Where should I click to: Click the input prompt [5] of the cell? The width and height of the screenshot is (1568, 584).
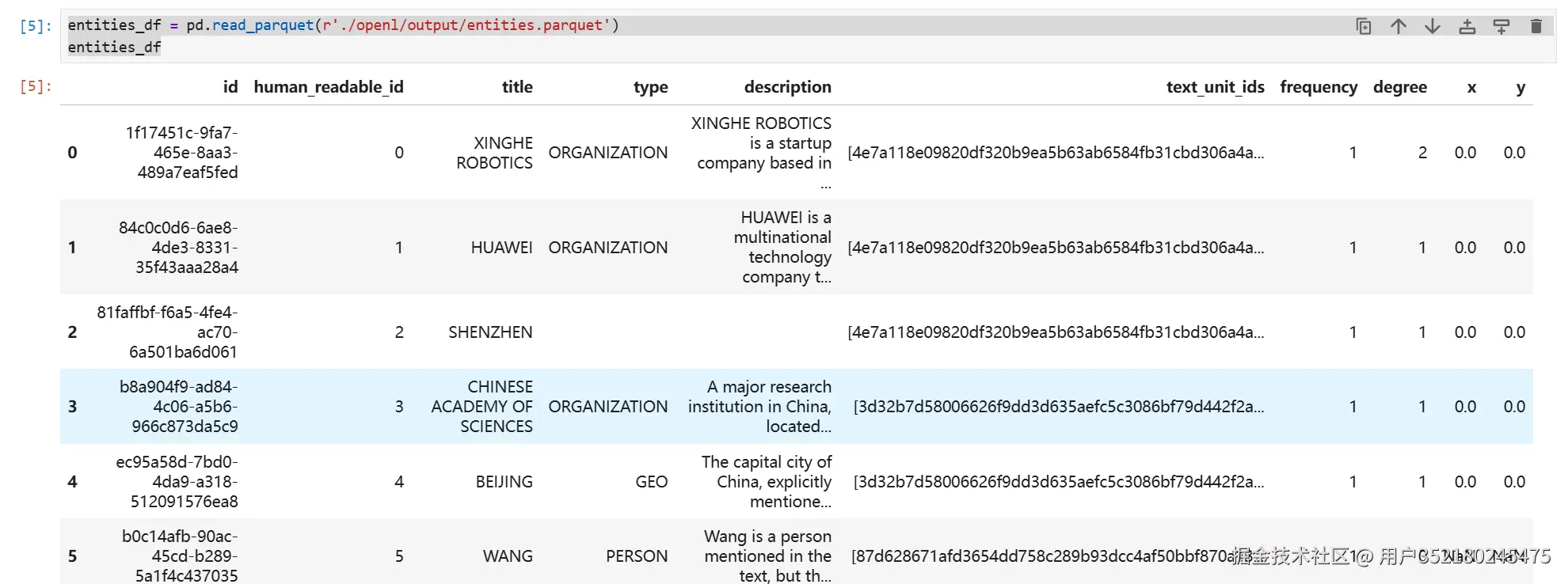pos(36,26)
